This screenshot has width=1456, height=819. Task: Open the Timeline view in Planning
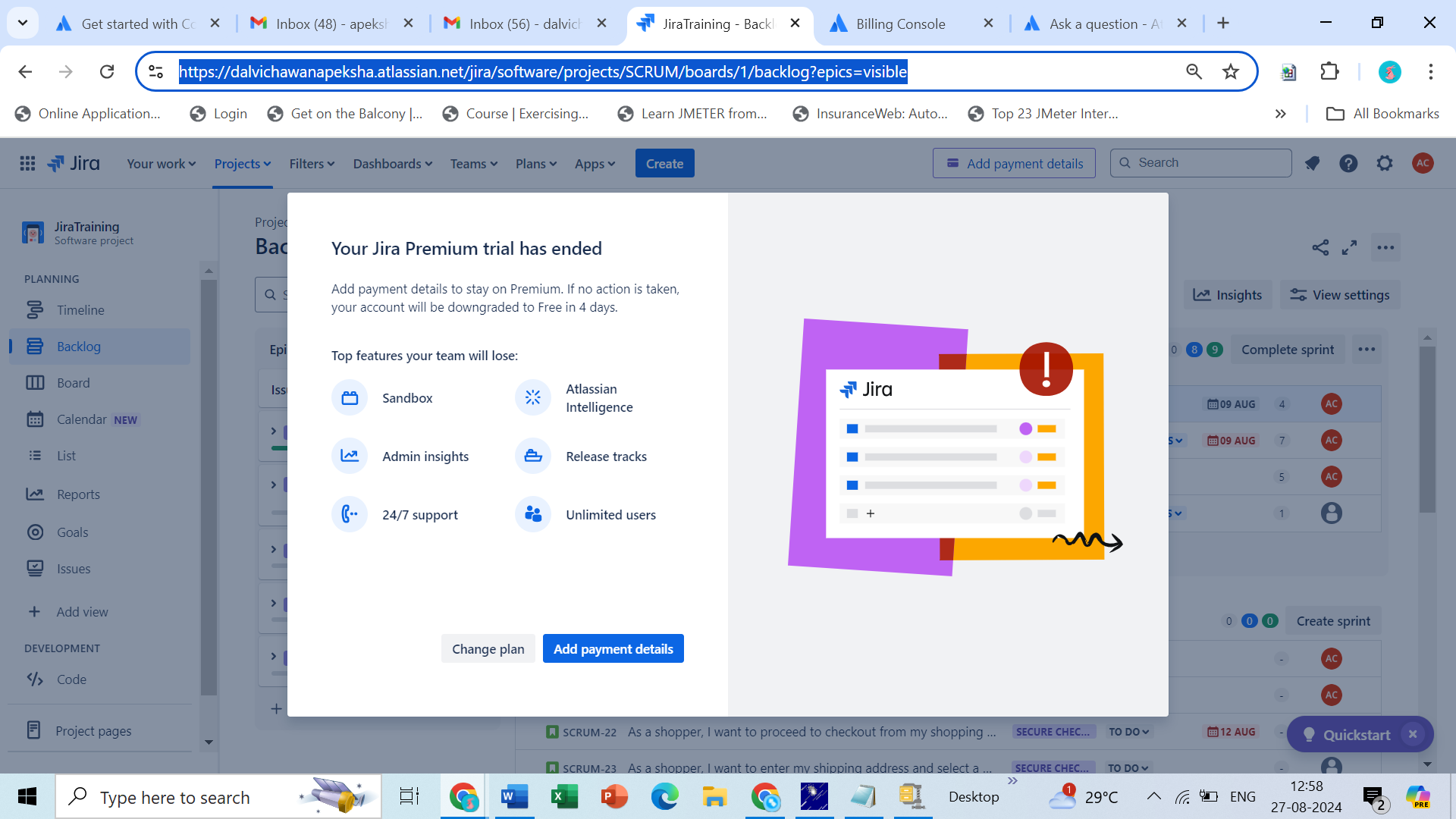tap(80, 309)
